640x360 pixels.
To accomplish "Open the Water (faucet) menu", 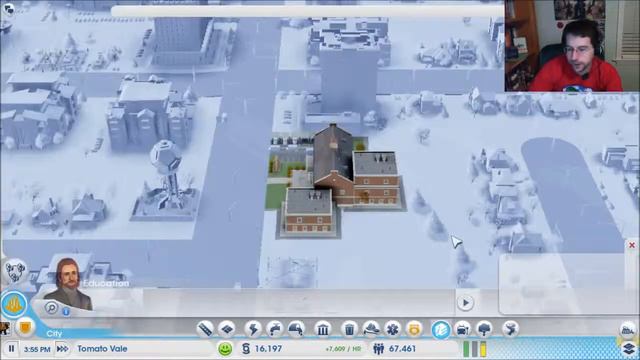I will coord(275,329).
